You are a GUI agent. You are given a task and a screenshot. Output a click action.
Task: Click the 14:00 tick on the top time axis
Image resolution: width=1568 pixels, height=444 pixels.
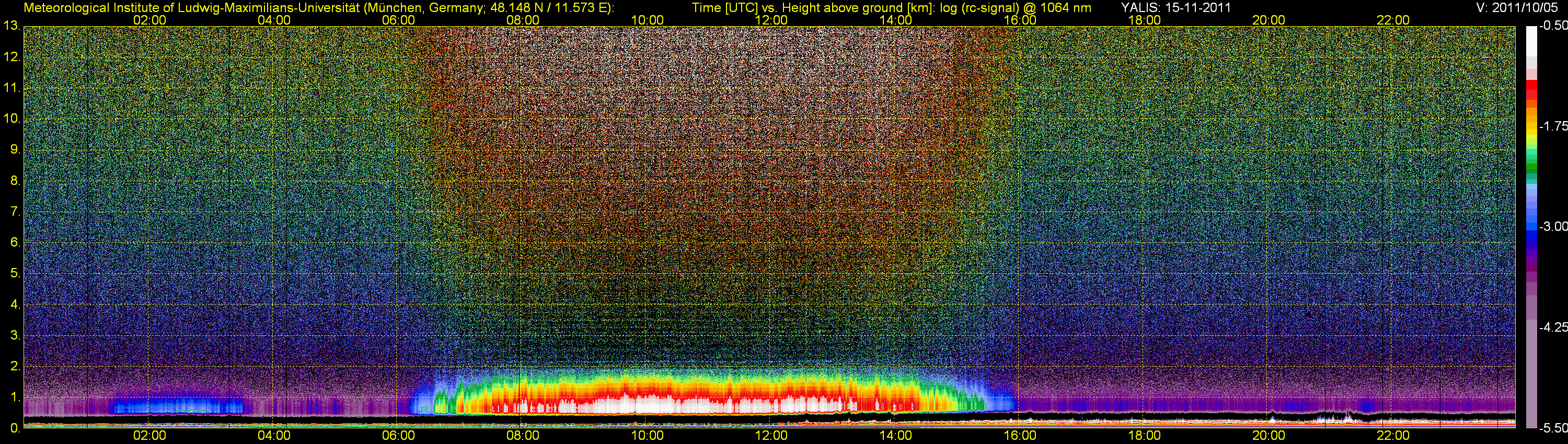pyautogui.click(x=895, y=20)
